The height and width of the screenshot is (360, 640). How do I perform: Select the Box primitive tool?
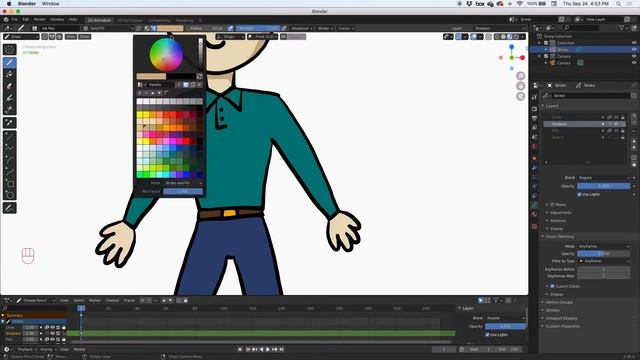(9, 184)
